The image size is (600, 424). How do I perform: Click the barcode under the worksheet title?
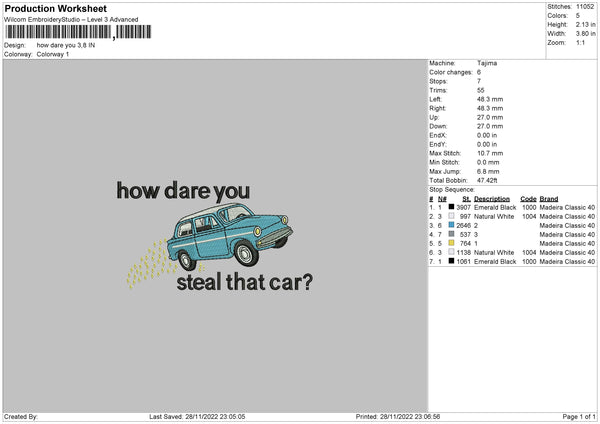(58, 33)
